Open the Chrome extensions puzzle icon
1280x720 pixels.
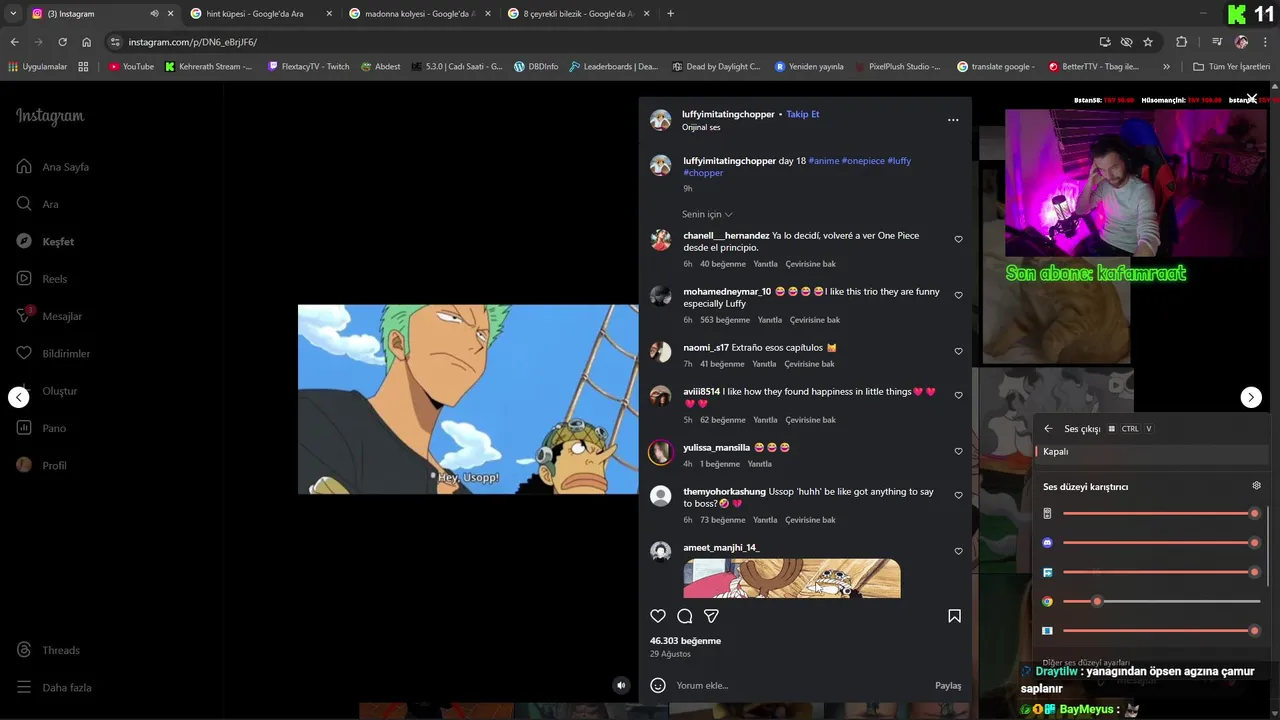tap(1182, 42)
